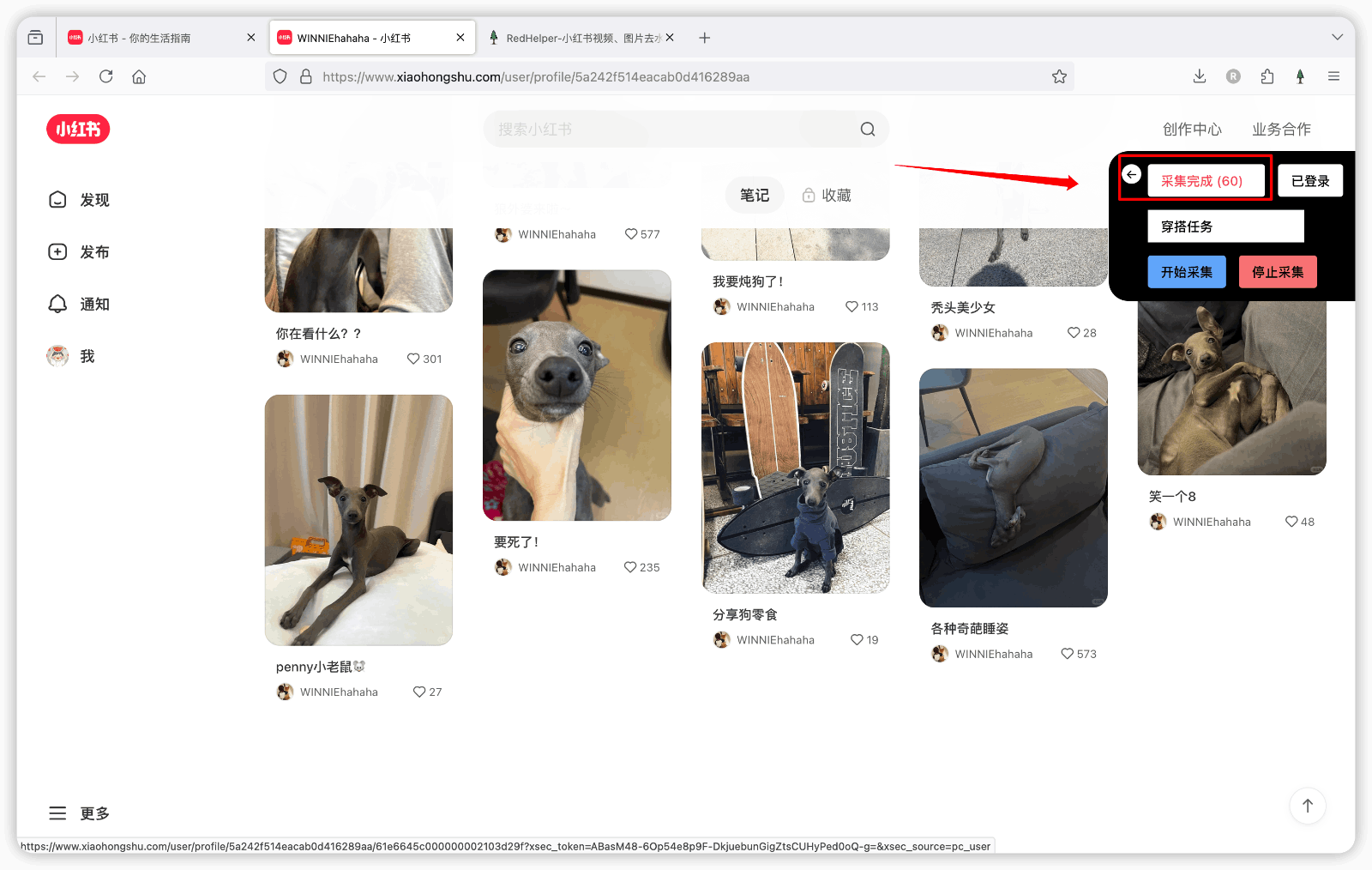
Task: Open the 笑一个8 dog photo
Action: tap(1232, 388)
